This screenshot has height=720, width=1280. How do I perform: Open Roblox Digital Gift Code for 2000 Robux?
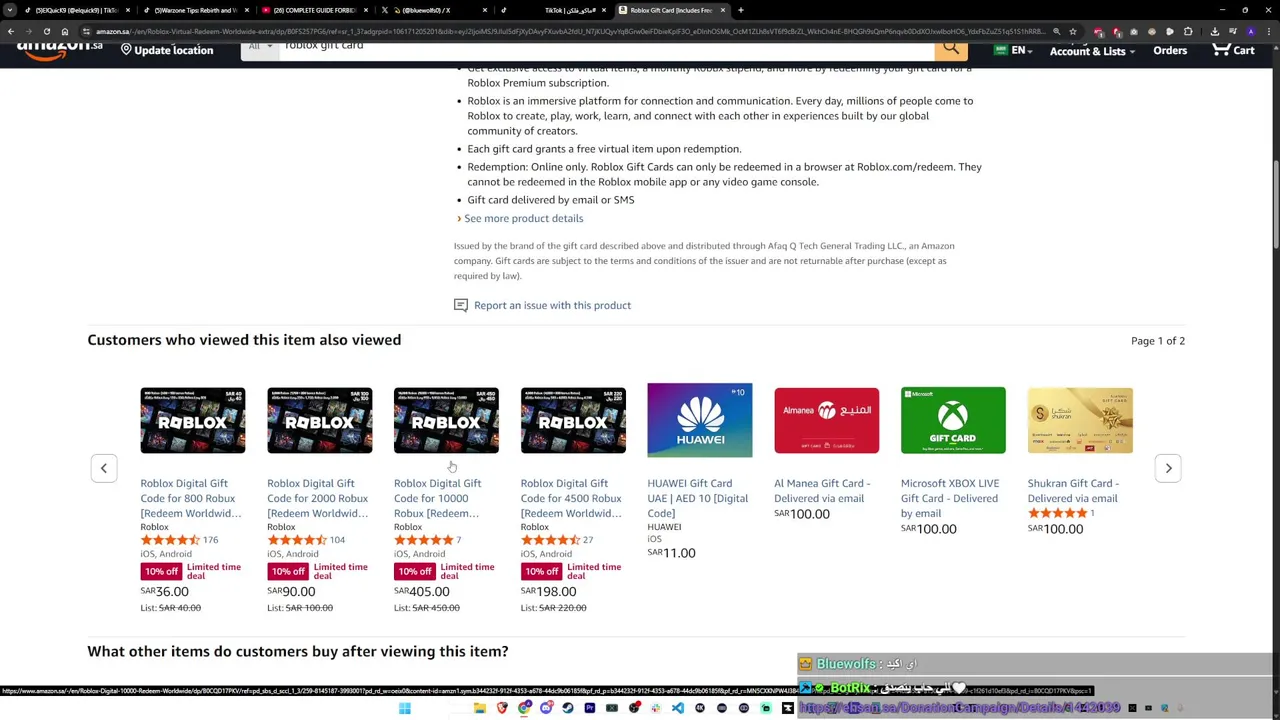[317, 498]
